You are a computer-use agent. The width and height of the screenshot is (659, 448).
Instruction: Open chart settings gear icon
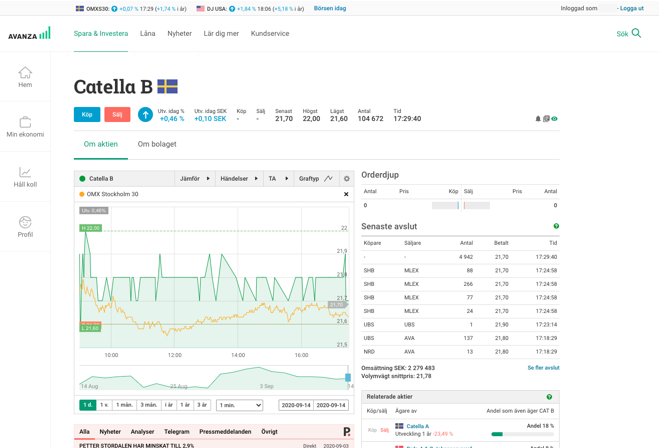coord(347,179)
